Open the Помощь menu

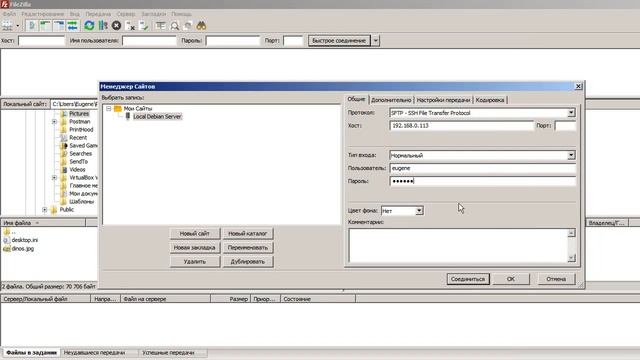tap(181, 14)
